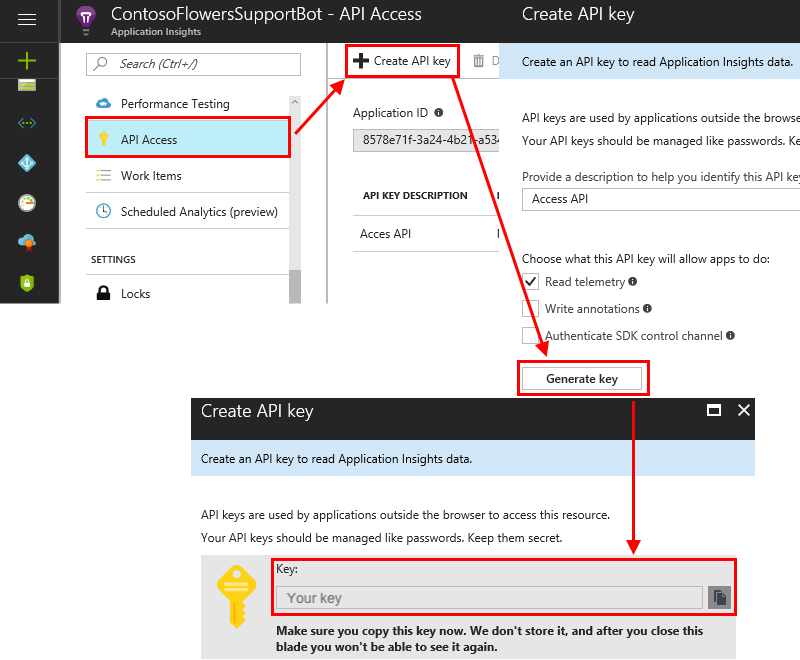This screenshot has height=660, width=800.
Task: Open the info tooltip beside Read telemetry
Action: (x=631, y=282)
